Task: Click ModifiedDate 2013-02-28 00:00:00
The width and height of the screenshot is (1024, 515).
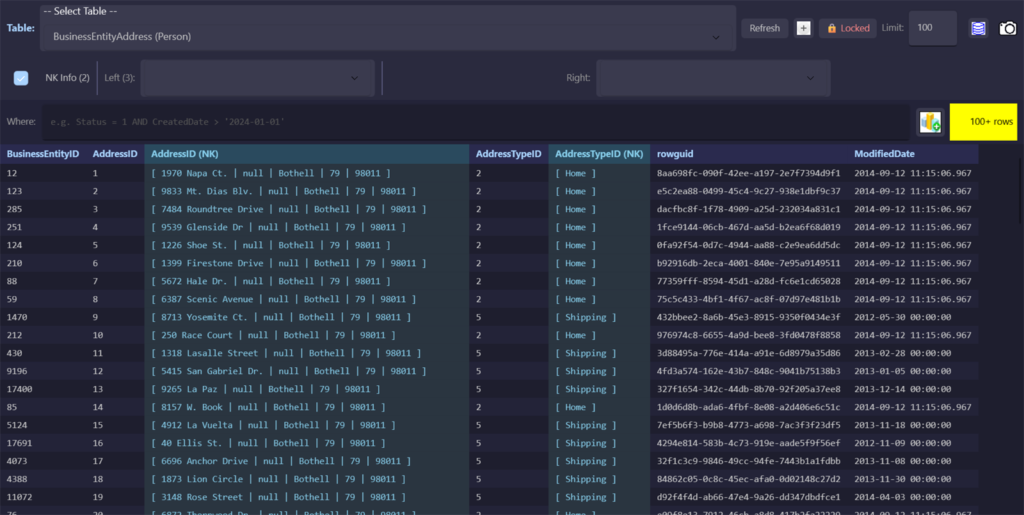Action: pyautogui.click(x=903, y=353)
